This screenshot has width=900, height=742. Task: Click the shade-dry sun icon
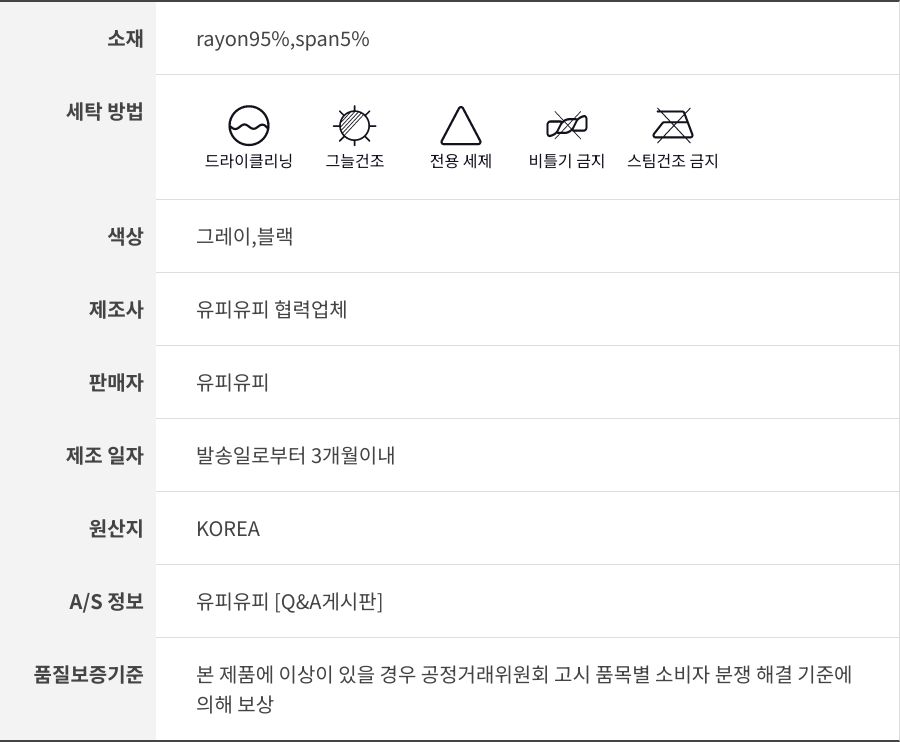click(354, 126)
